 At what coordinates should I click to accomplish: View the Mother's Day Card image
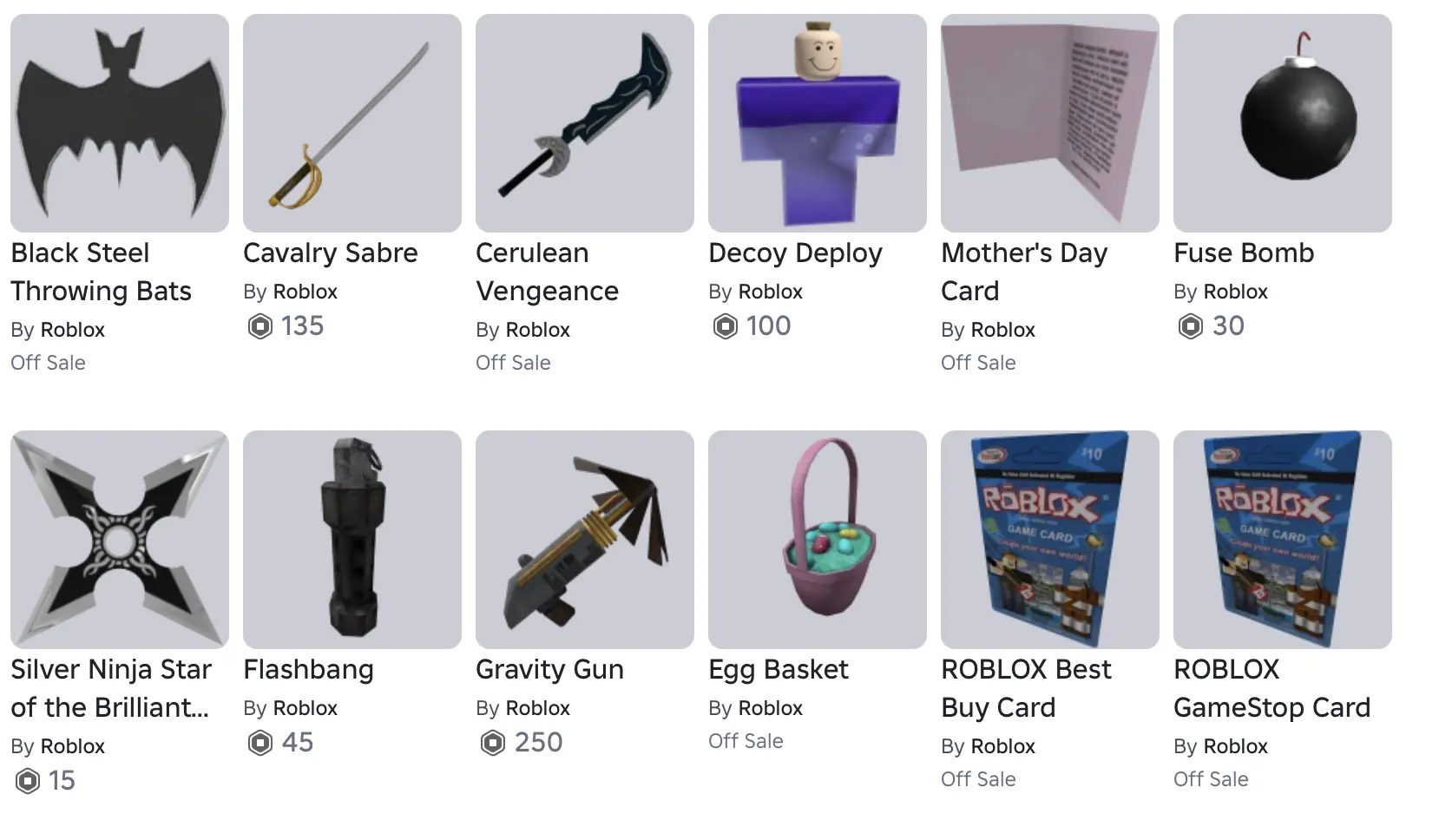coord(1050,123)
